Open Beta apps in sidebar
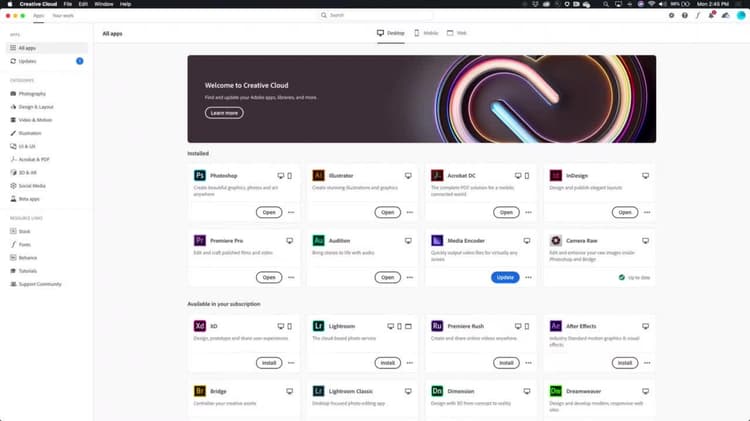This screenshot has height=421, width=750. point(25,199)
